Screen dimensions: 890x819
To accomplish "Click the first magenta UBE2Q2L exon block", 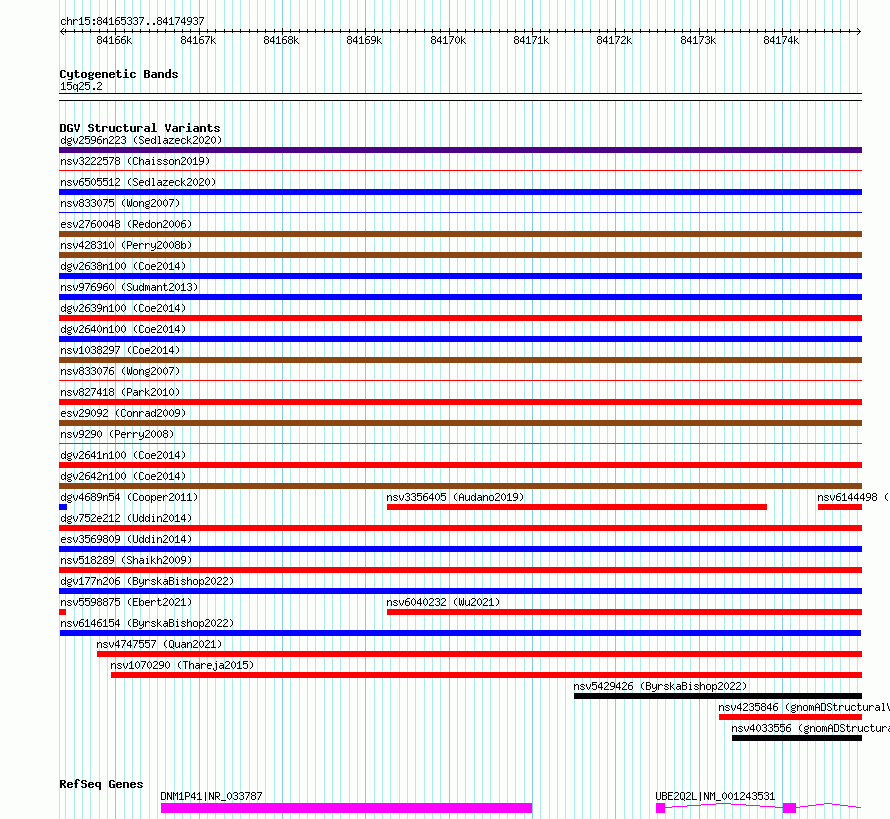I will tap(660, 808).
